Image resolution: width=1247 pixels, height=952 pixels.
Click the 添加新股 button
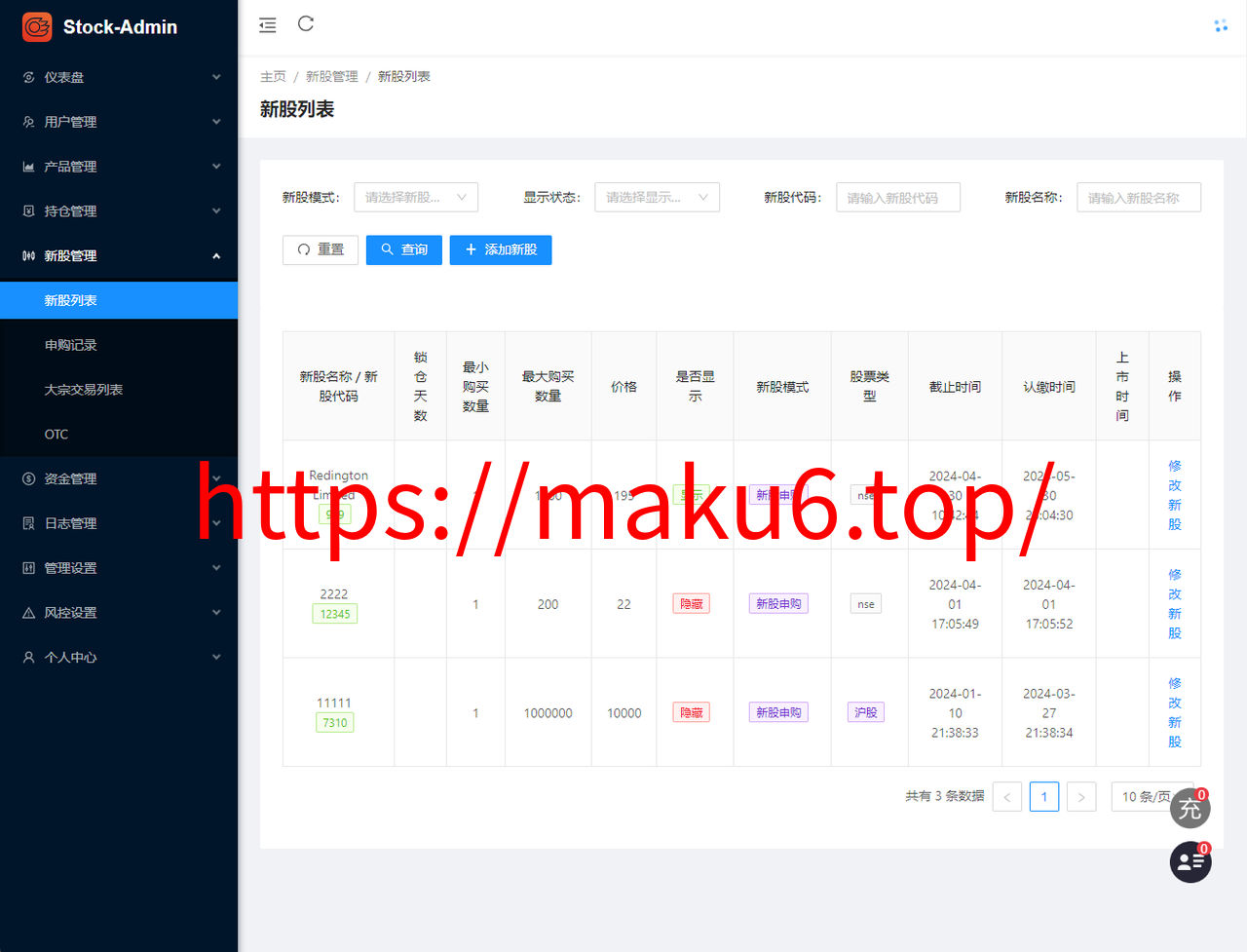pos(501,249)
